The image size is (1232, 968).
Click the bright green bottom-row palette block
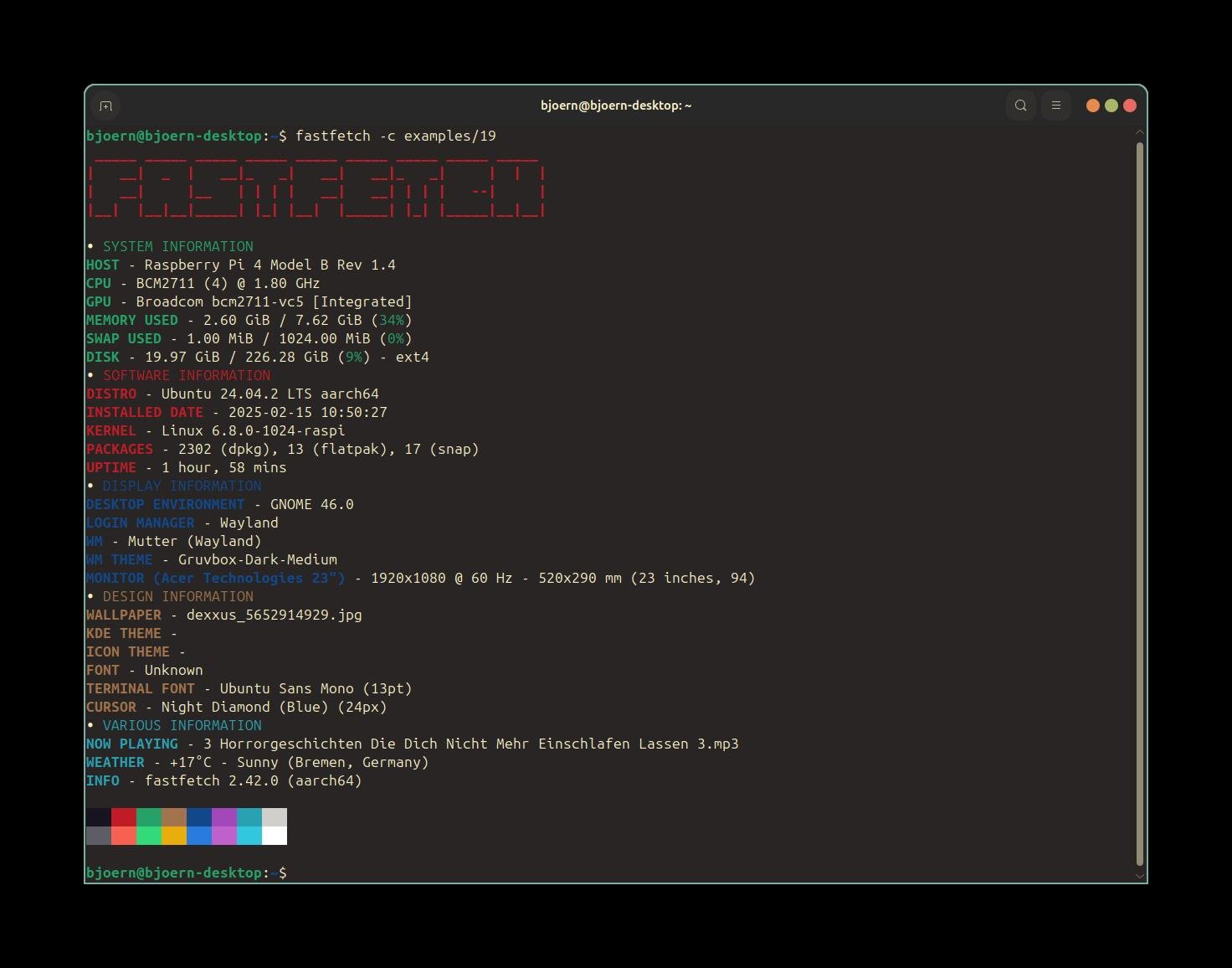pos(149,836)
